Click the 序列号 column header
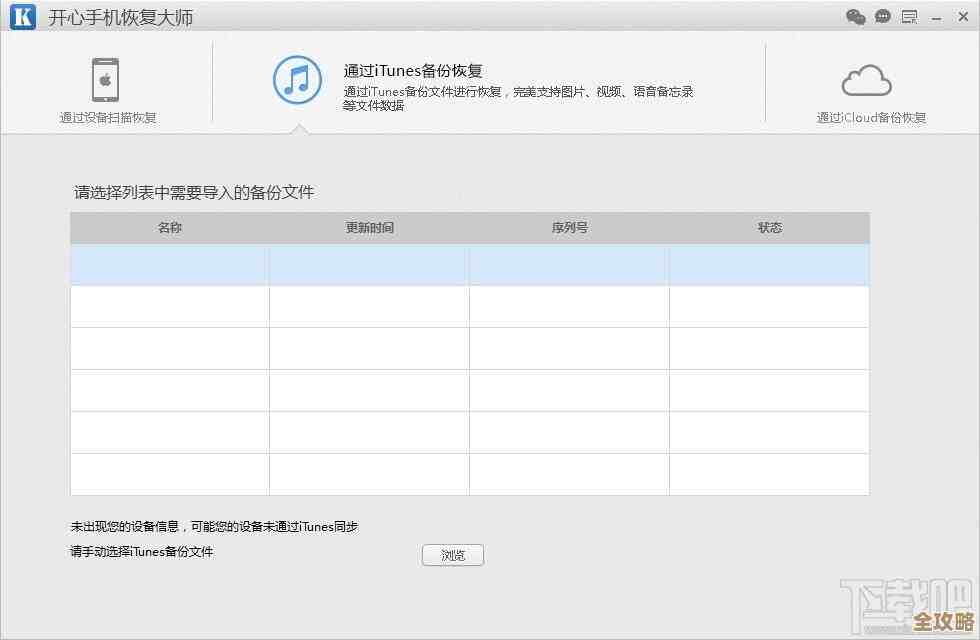 click(569, 228)
